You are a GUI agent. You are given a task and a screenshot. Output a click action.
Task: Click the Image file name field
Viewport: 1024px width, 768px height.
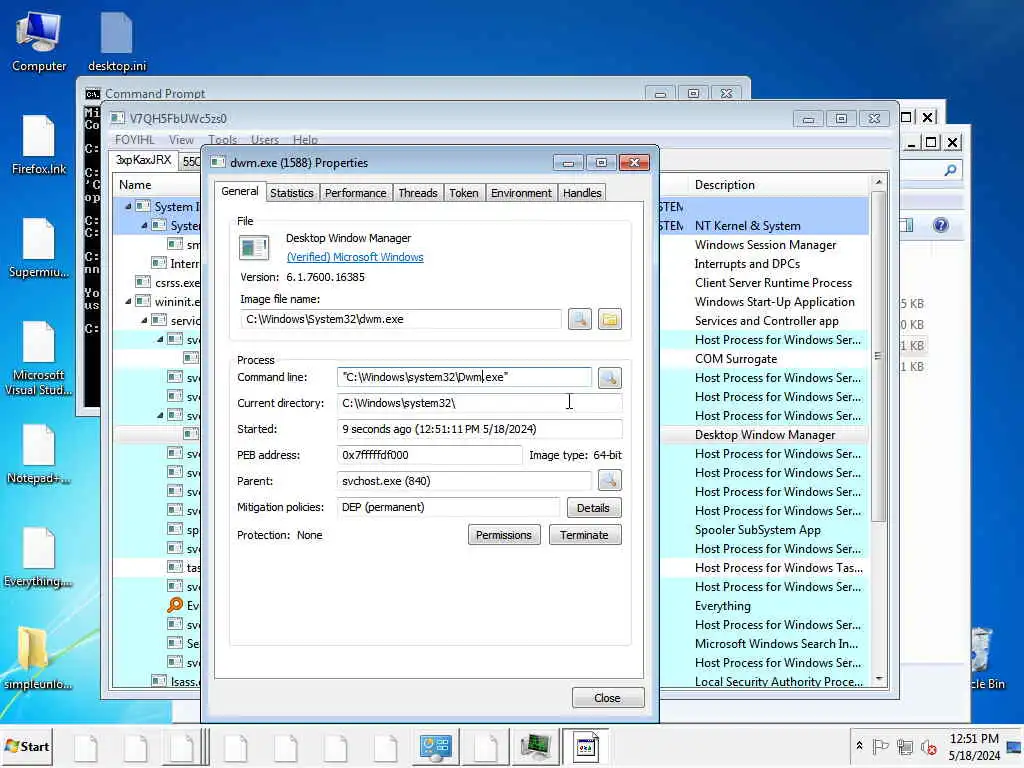click(x=401, y=319)
